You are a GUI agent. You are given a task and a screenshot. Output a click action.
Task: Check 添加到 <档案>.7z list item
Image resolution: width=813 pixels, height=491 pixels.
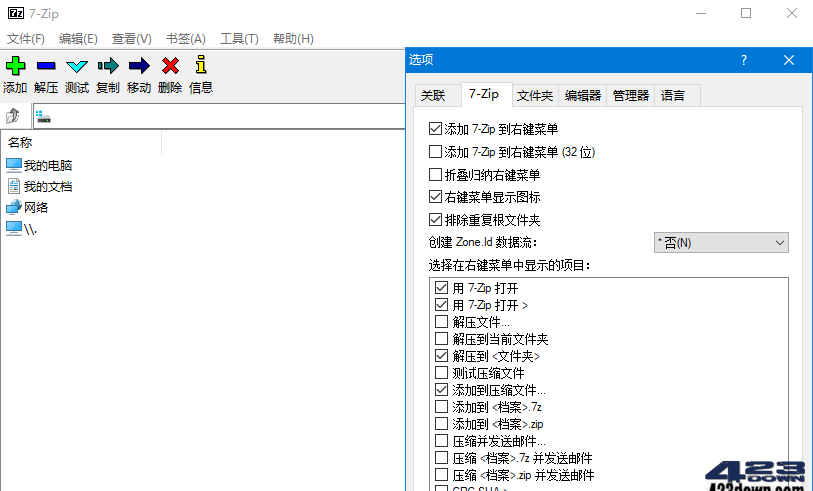441,406
